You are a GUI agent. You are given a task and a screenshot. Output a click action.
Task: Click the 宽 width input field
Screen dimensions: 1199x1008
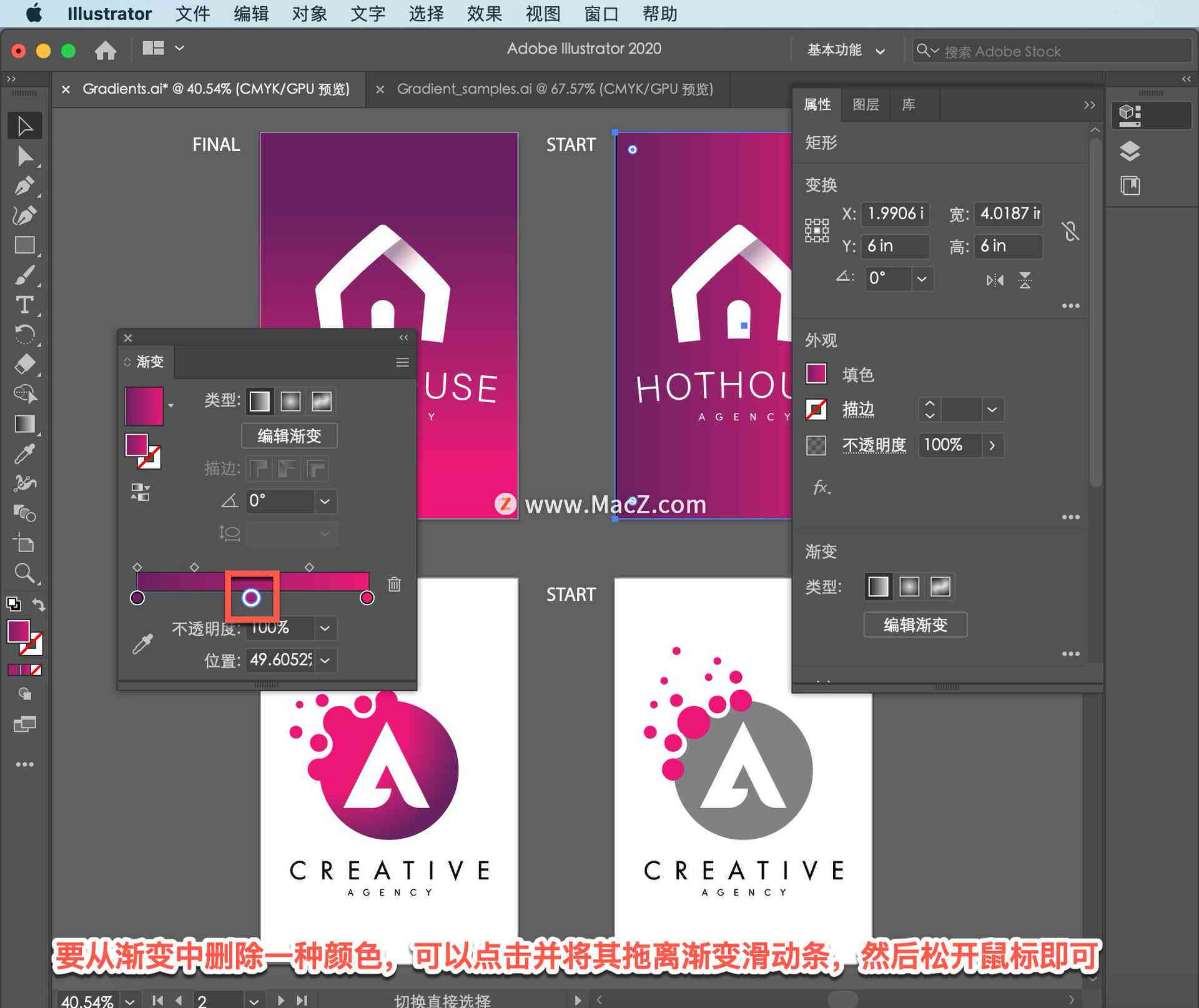point(1009,214)
